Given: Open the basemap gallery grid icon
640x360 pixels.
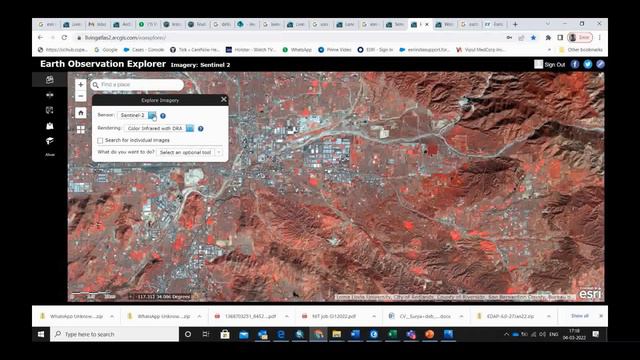Looking at the screenshot, I should pyautogui.click(x=80, y=129).
